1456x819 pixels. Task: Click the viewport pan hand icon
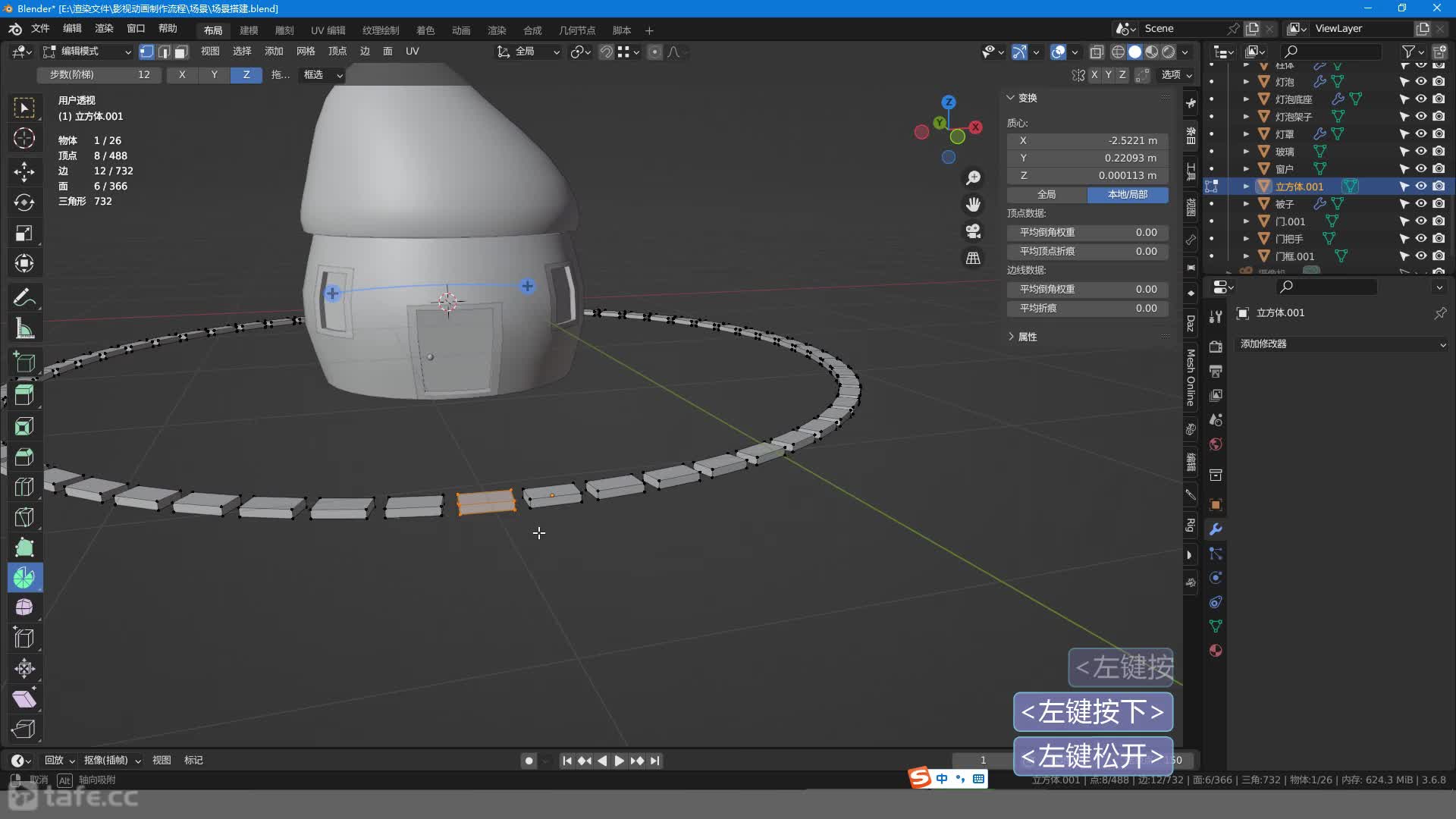coord(973,205)
